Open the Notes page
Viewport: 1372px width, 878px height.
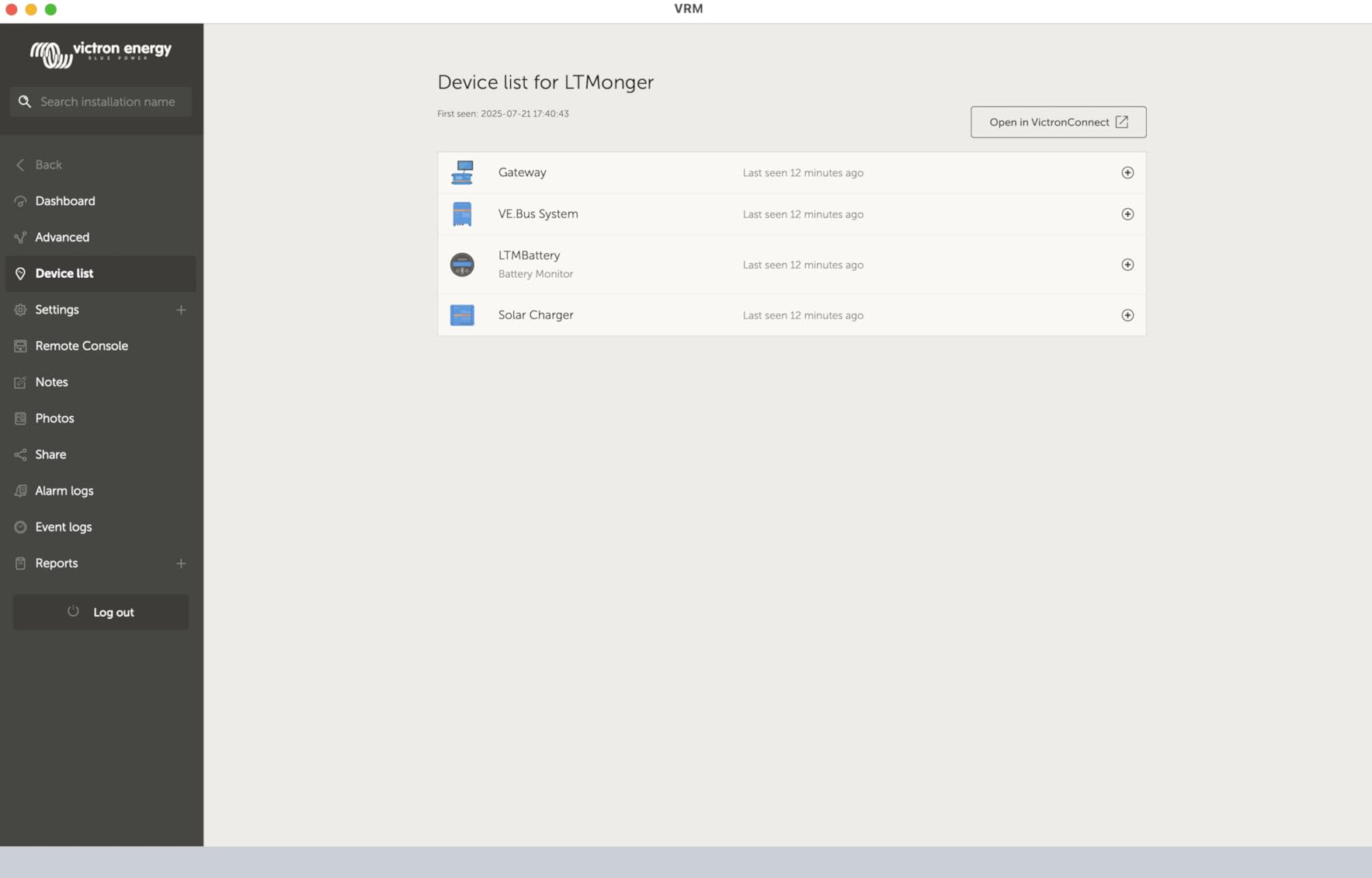[101, 382]
